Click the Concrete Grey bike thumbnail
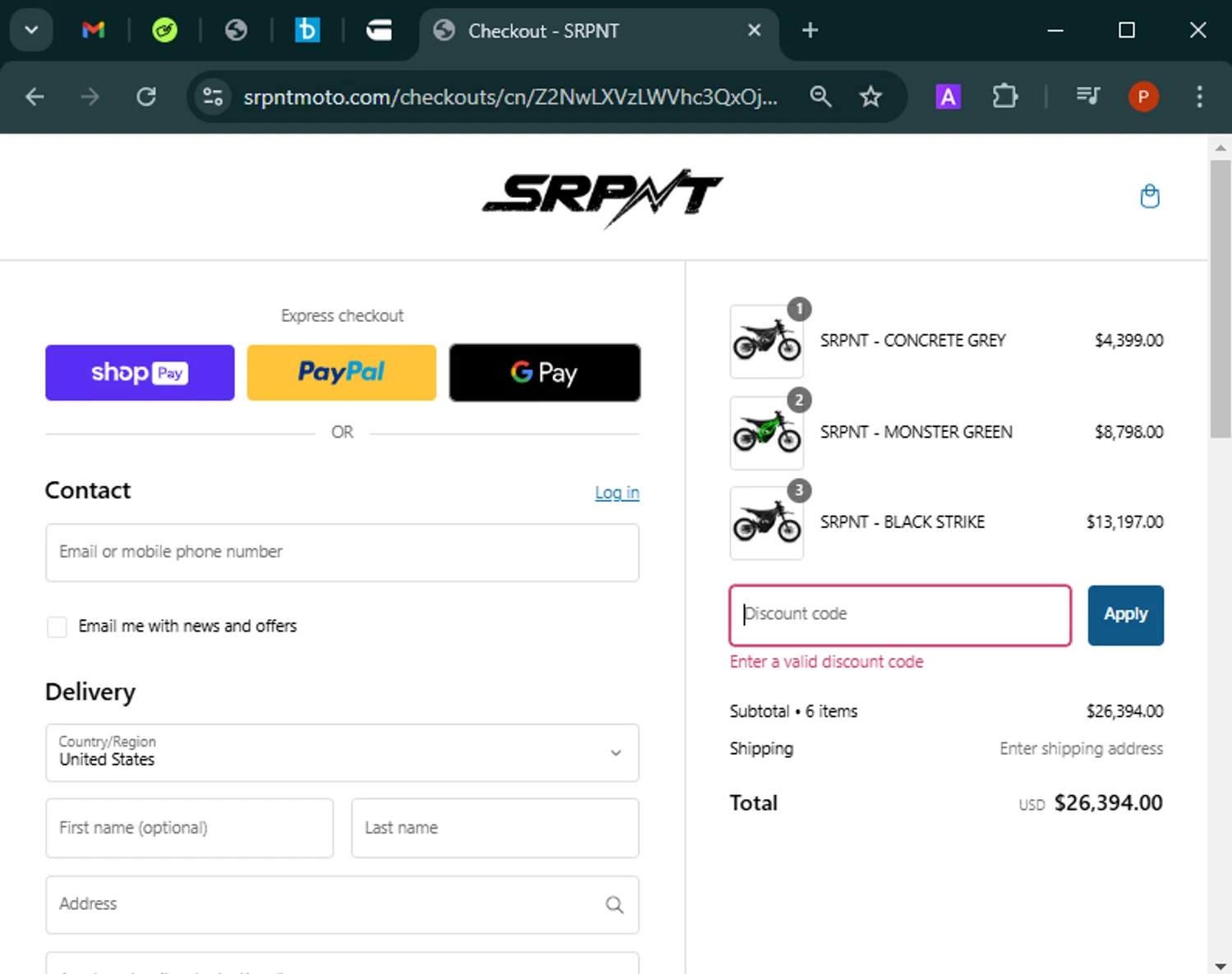 766,342
